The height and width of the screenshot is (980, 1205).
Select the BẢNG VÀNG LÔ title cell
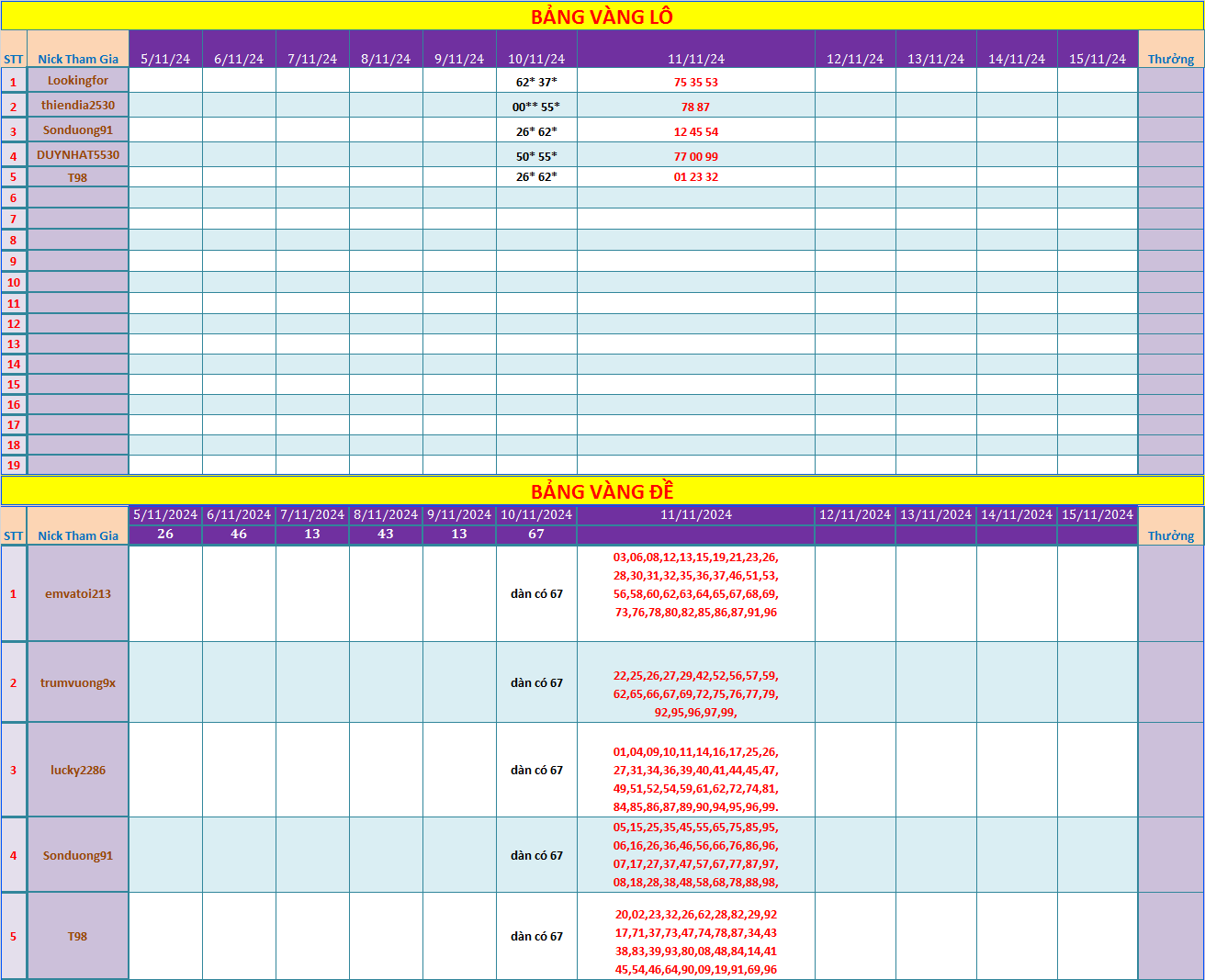pyautogui.click(x=602, y=16)
